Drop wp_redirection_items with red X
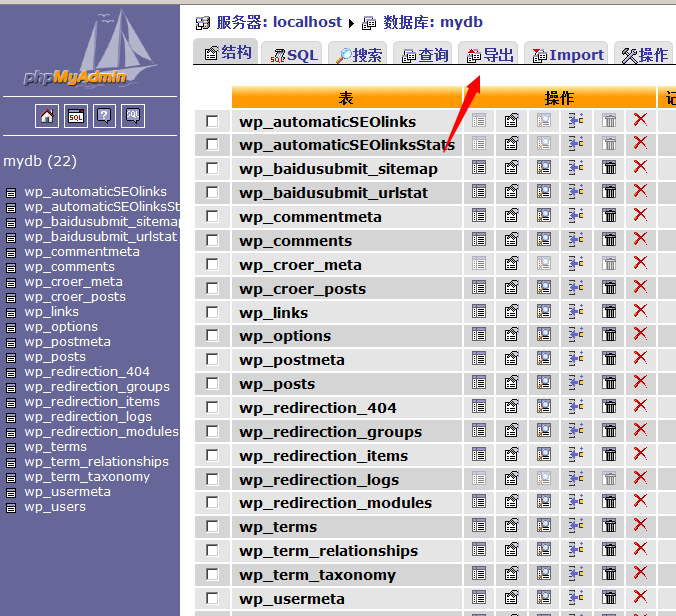The height and width of the screenshot is (616, 676). [x=640, y=453]
